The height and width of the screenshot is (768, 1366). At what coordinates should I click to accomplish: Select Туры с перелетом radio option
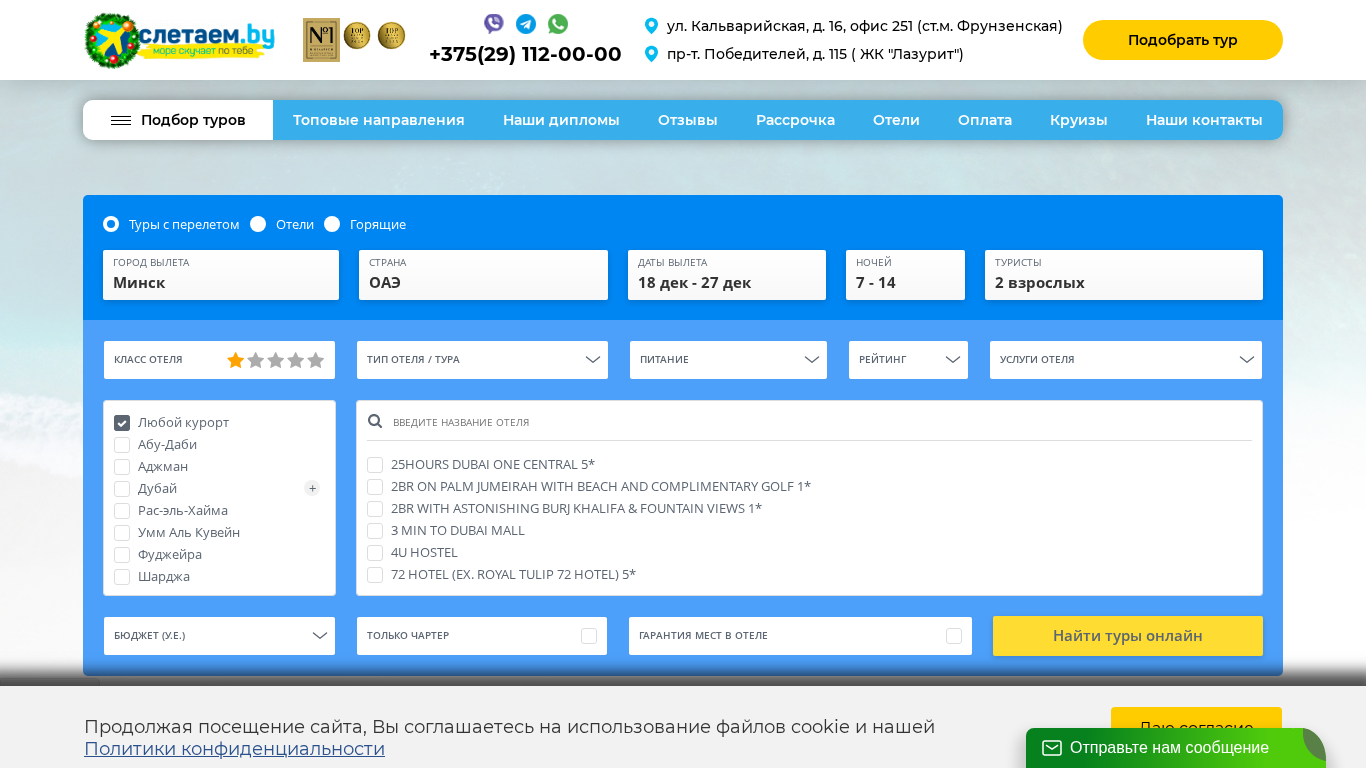[x=111, y=224]
